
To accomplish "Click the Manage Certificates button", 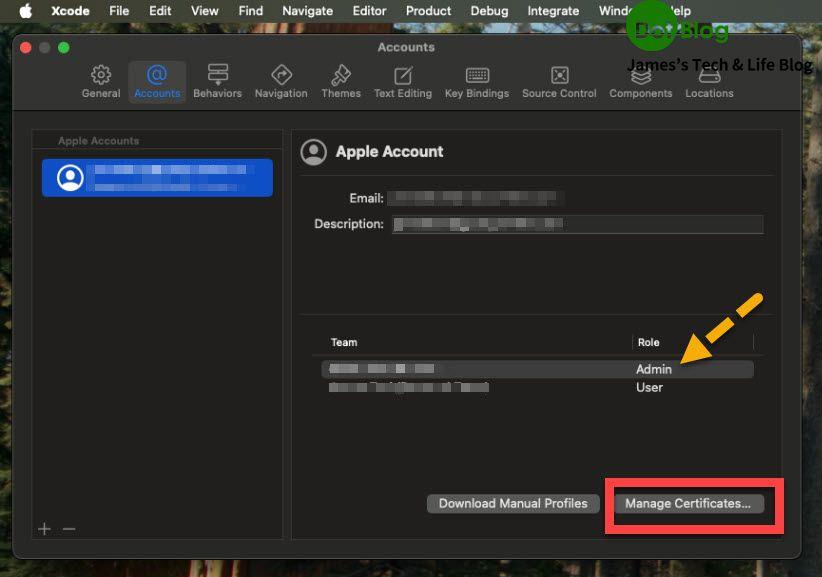I will point(688,504).
